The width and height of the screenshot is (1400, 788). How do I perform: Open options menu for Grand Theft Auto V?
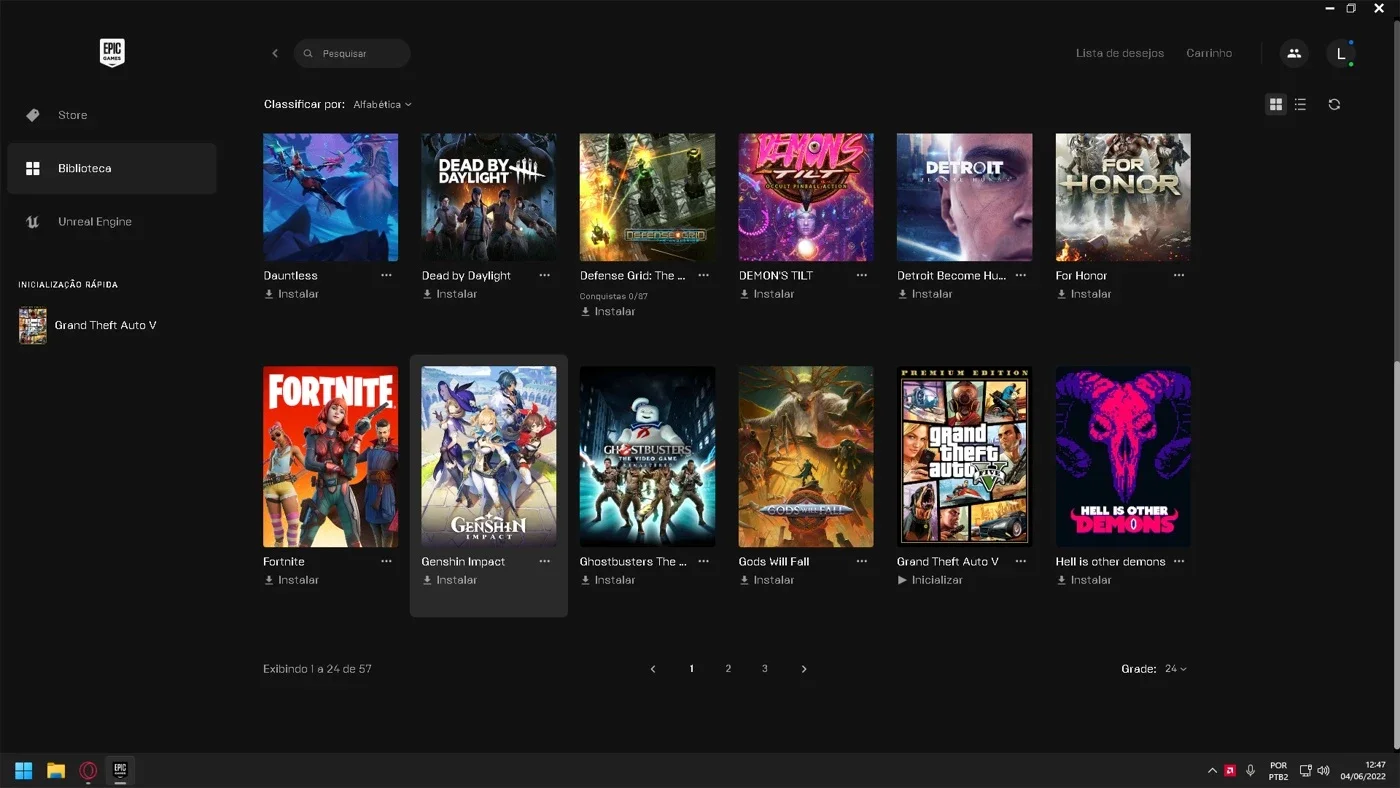coord(1020,561)
